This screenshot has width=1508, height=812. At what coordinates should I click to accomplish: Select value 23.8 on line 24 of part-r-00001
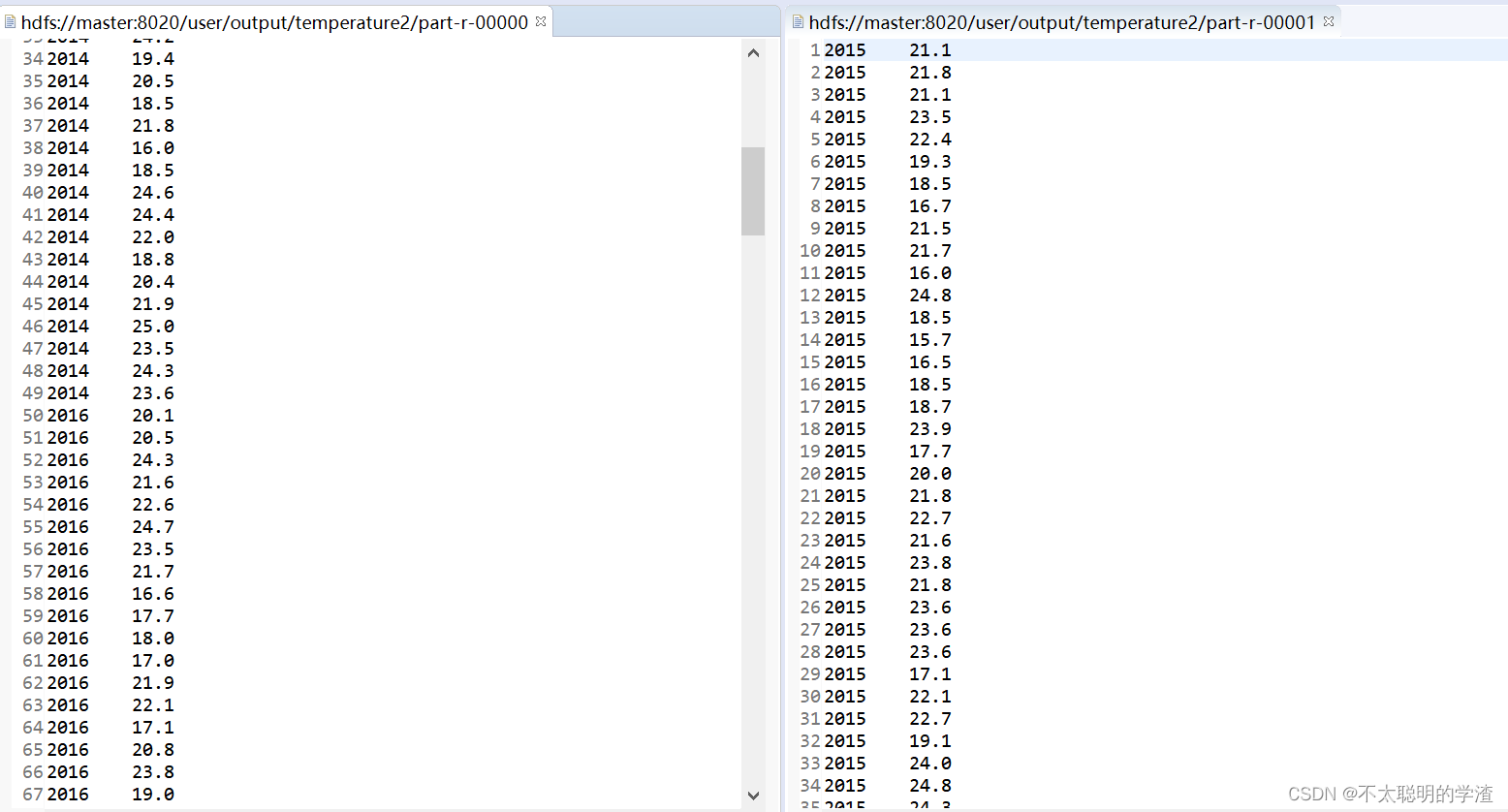930,563
